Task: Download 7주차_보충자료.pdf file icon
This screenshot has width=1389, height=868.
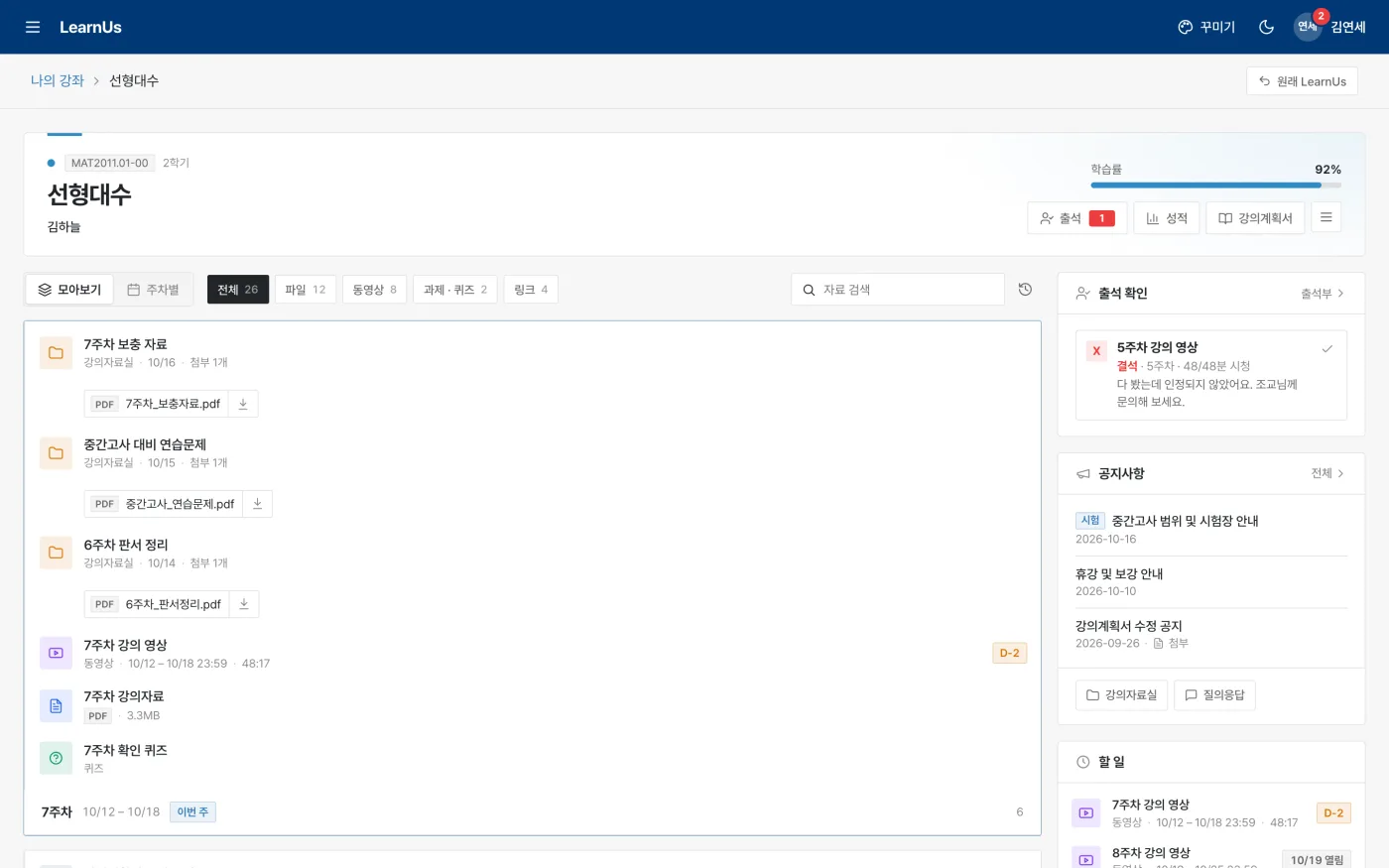Action: [243, 404]
